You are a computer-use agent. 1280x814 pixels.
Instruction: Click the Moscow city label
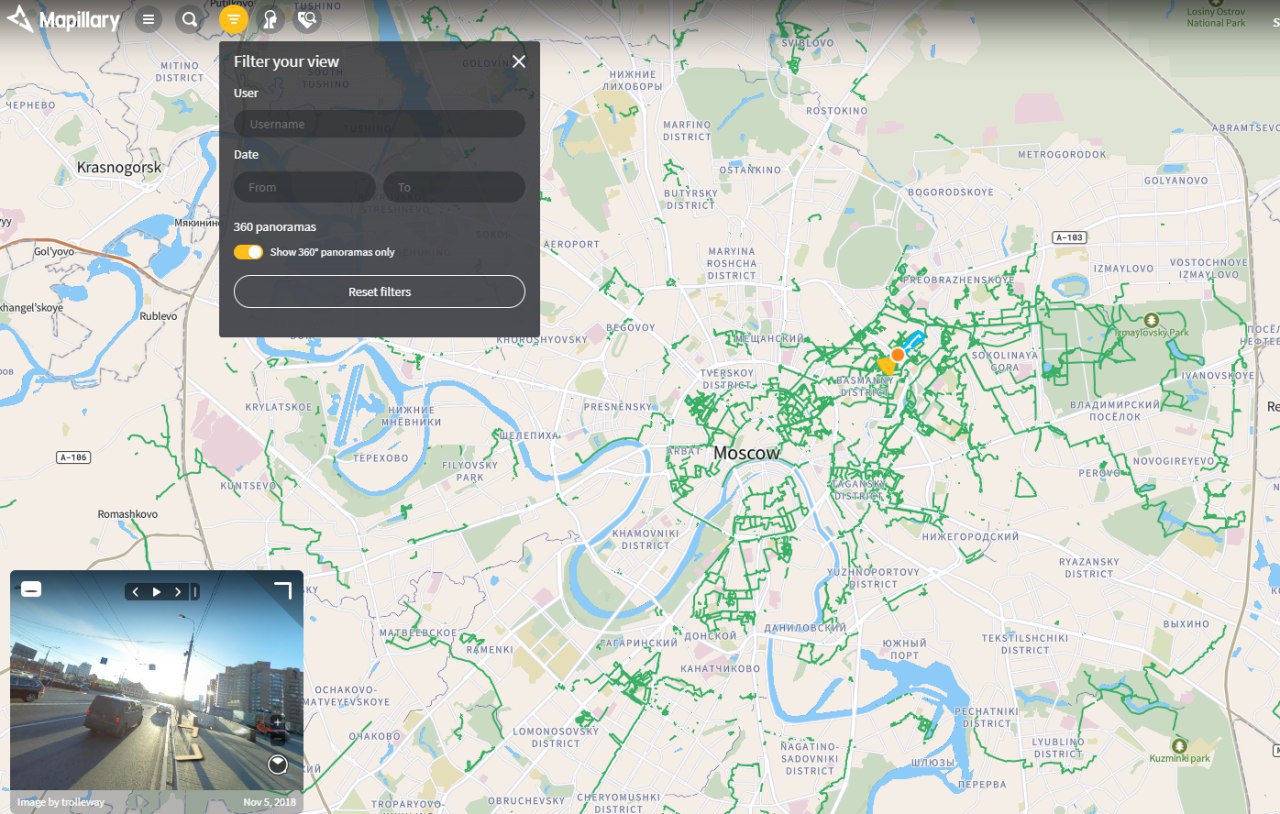click(x=746, y=453)
